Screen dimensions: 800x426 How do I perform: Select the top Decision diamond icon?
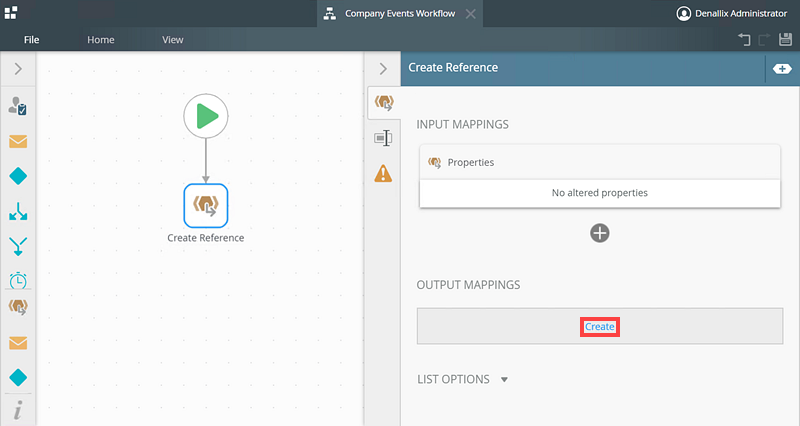[18, 176]
